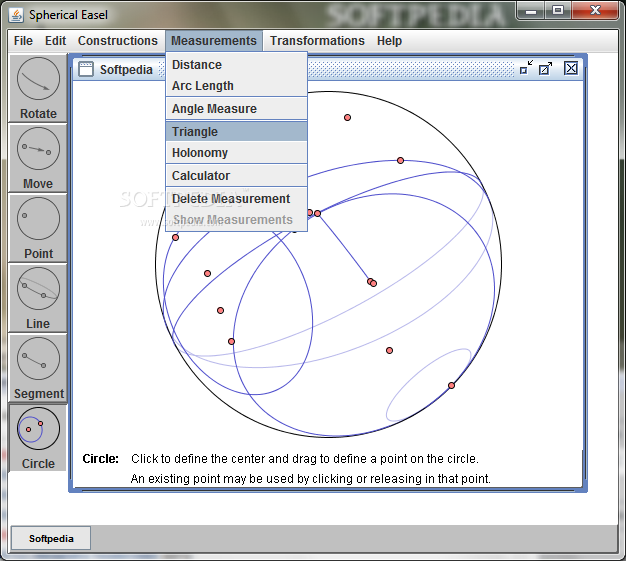Screen dimensions: 626x561
Task: Open the Help menu
Action: point(389,41)
